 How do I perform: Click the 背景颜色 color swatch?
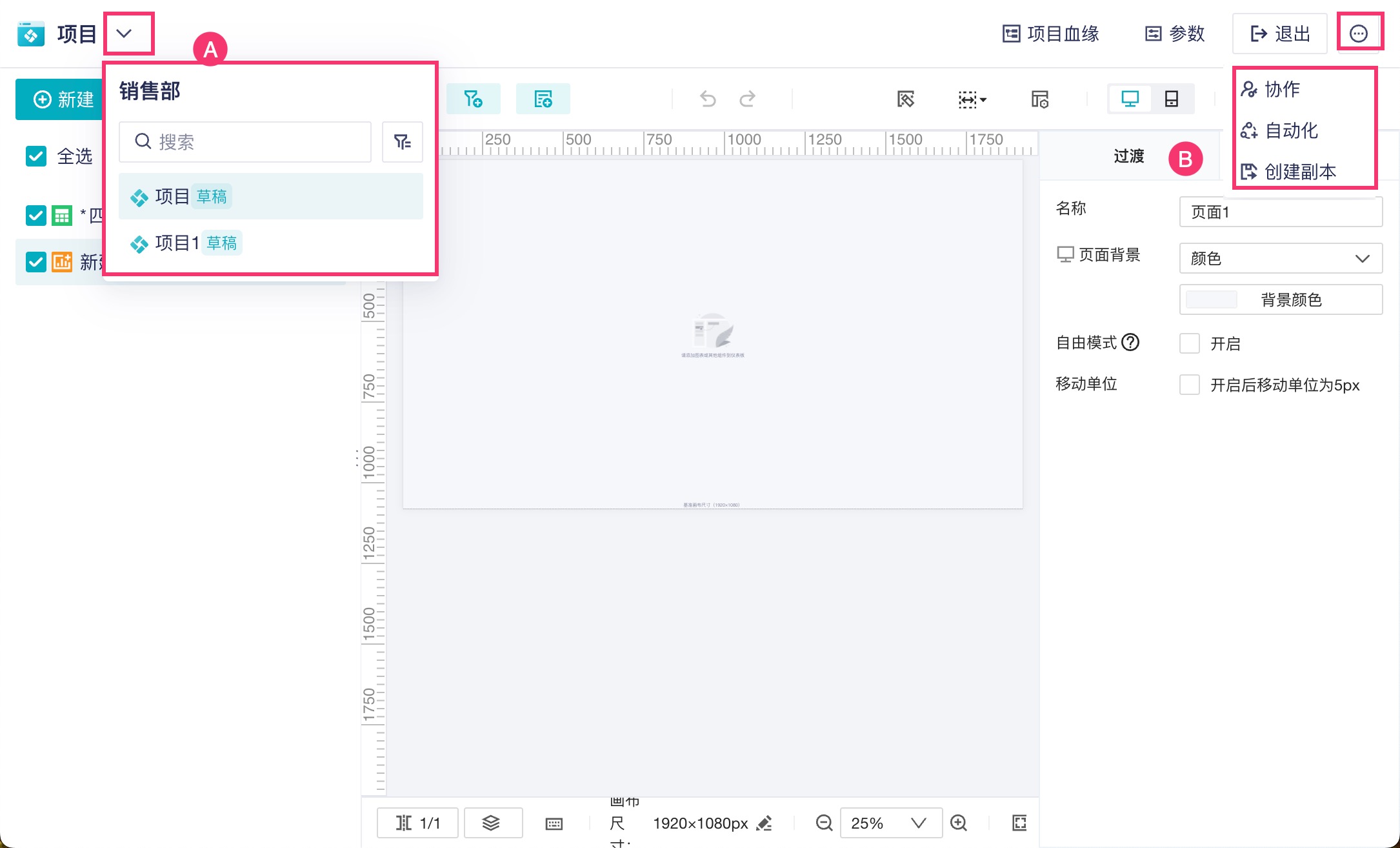(x=1211, y=299)
